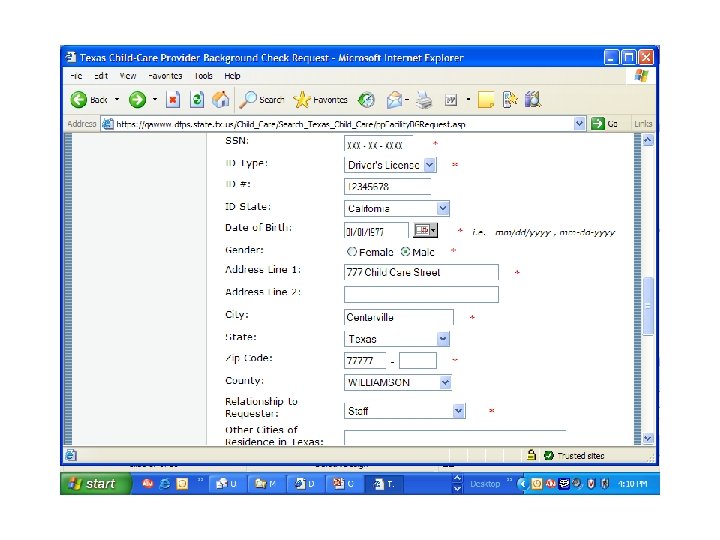Expand the State Texas dropdown
The height and width of the screenshot is (540, 720).
point(443,338)
